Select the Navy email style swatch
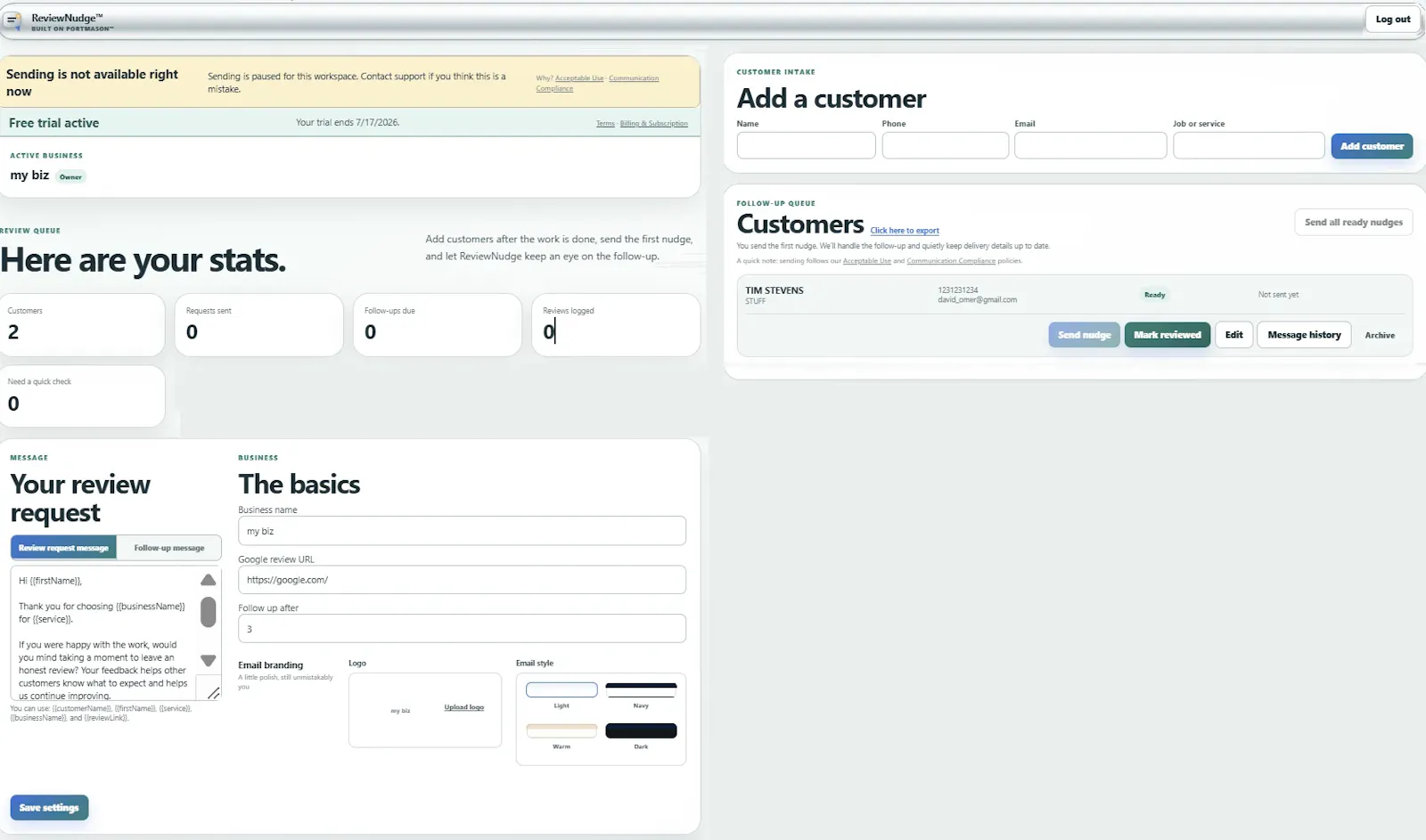The image size is (1426, 840). [641, 689]
